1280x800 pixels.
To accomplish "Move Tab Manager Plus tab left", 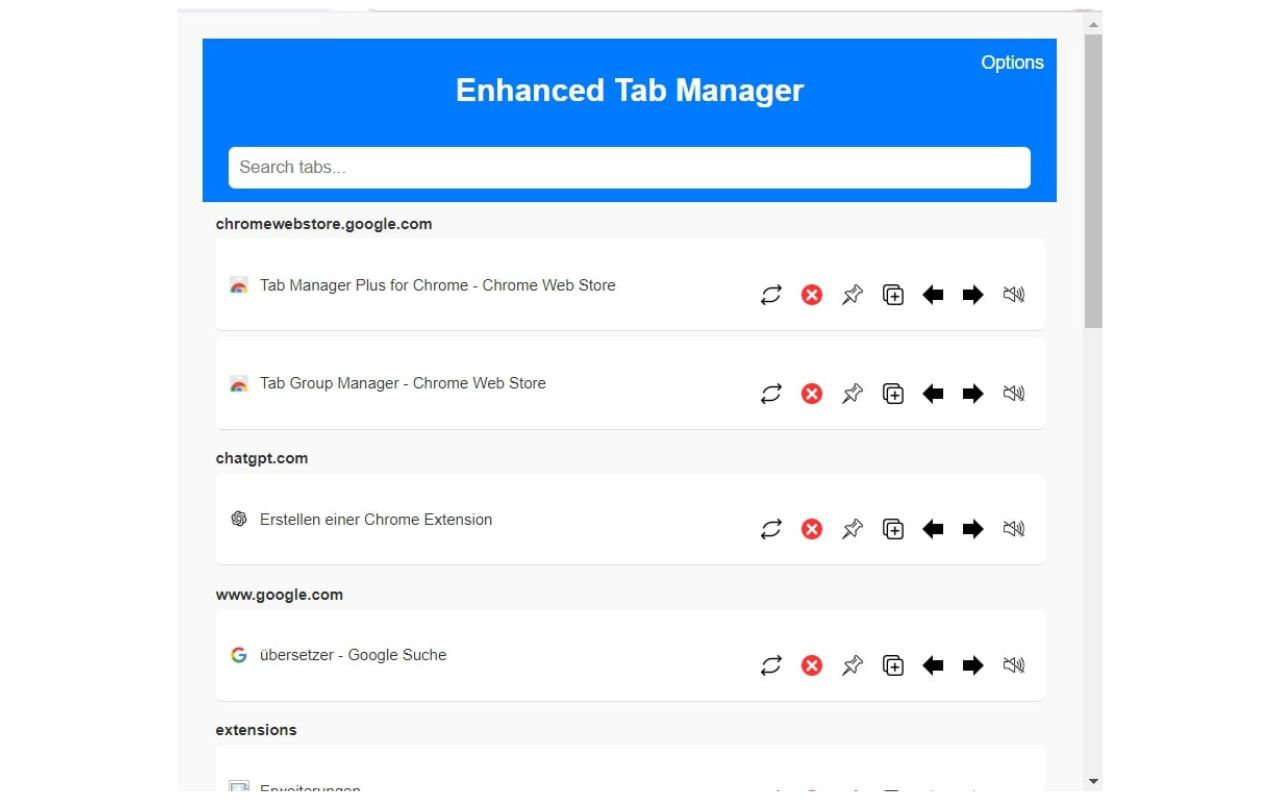I will click(933, 295).
